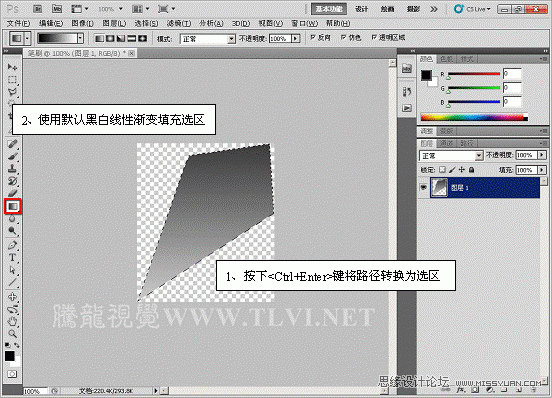Open the 图像(I) menu
The width and height of the screenshot is (552, 398).
pyautogui.click(x=82, y=23)
